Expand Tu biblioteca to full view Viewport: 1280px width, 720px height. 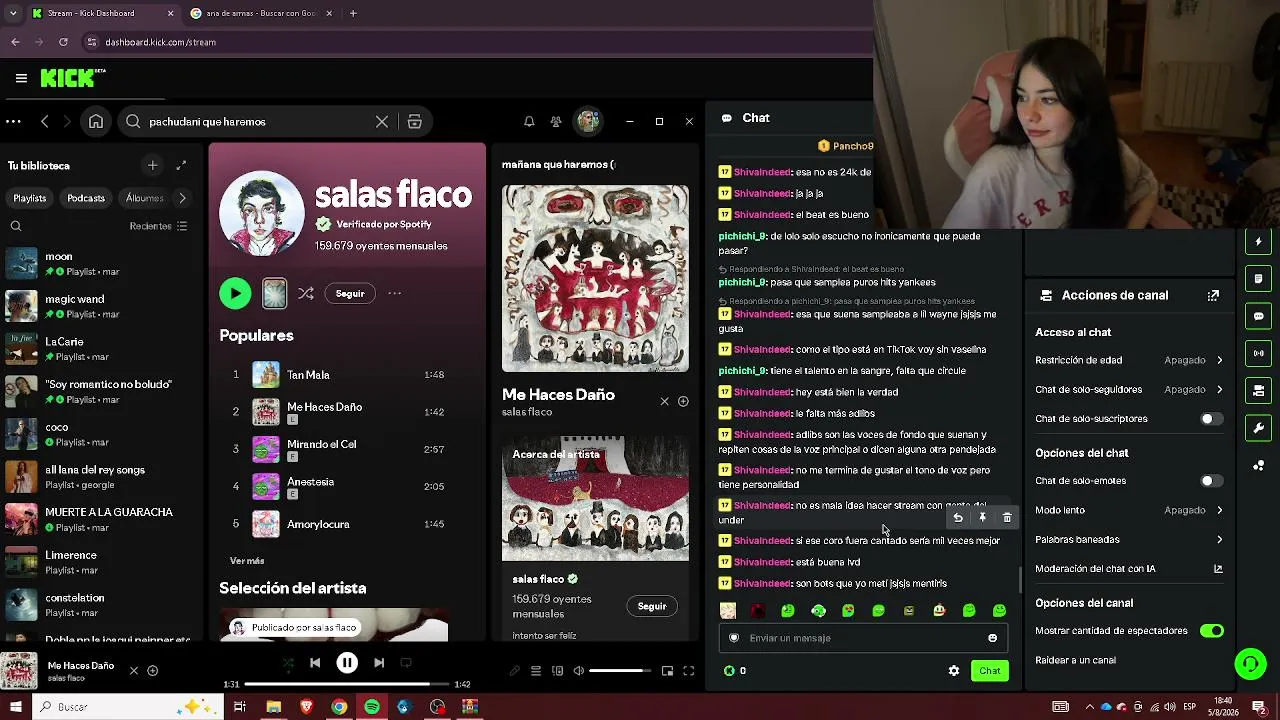pyautogui.click(x=181, y=165)
